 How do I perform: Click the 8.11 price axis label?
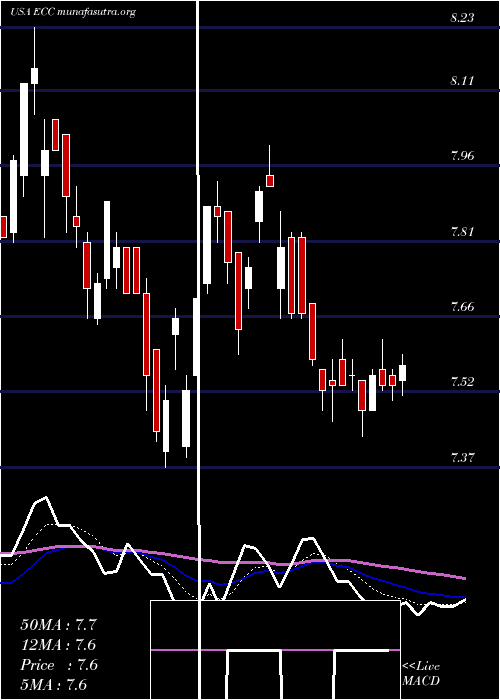coord(462,81)
